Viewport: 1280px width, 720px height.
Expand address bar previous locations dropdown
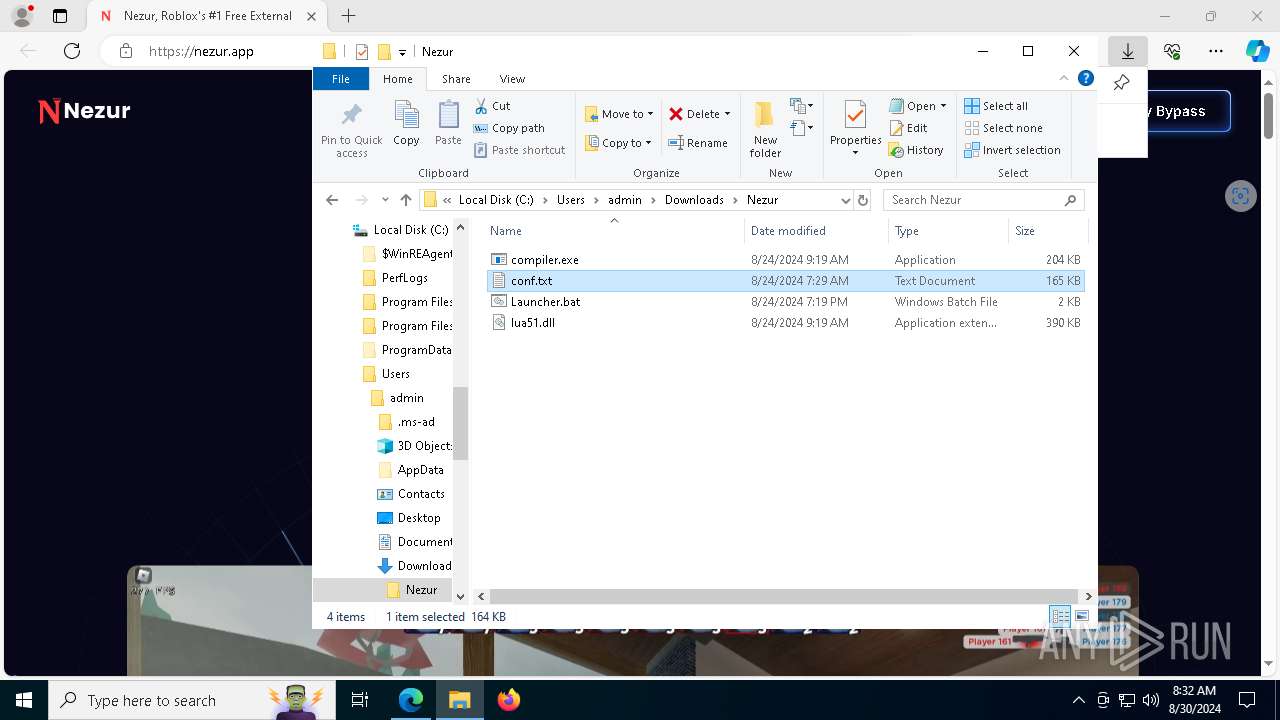click(845, 200)
